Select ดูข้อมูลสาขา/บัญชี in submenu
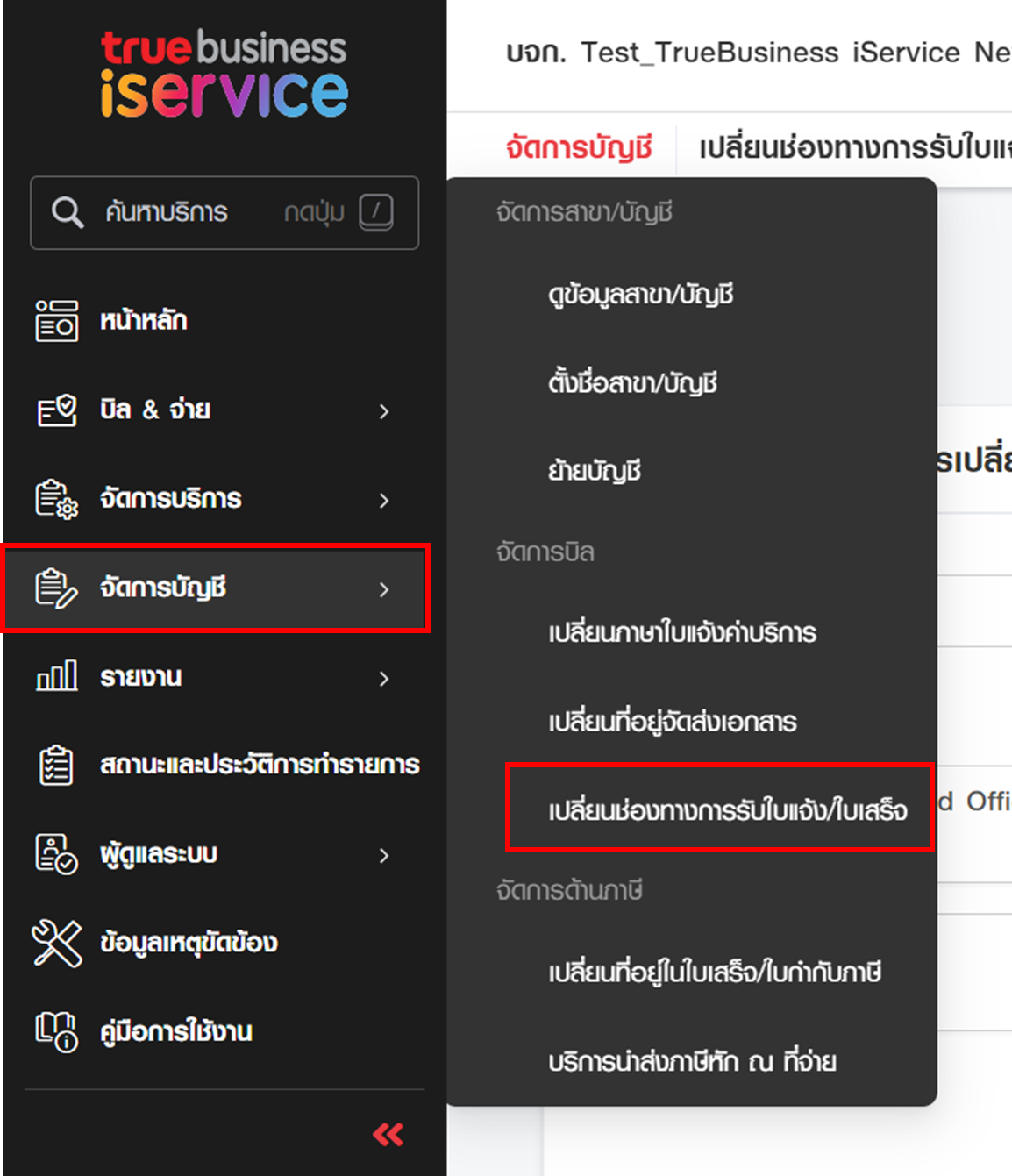 [641, 295]
